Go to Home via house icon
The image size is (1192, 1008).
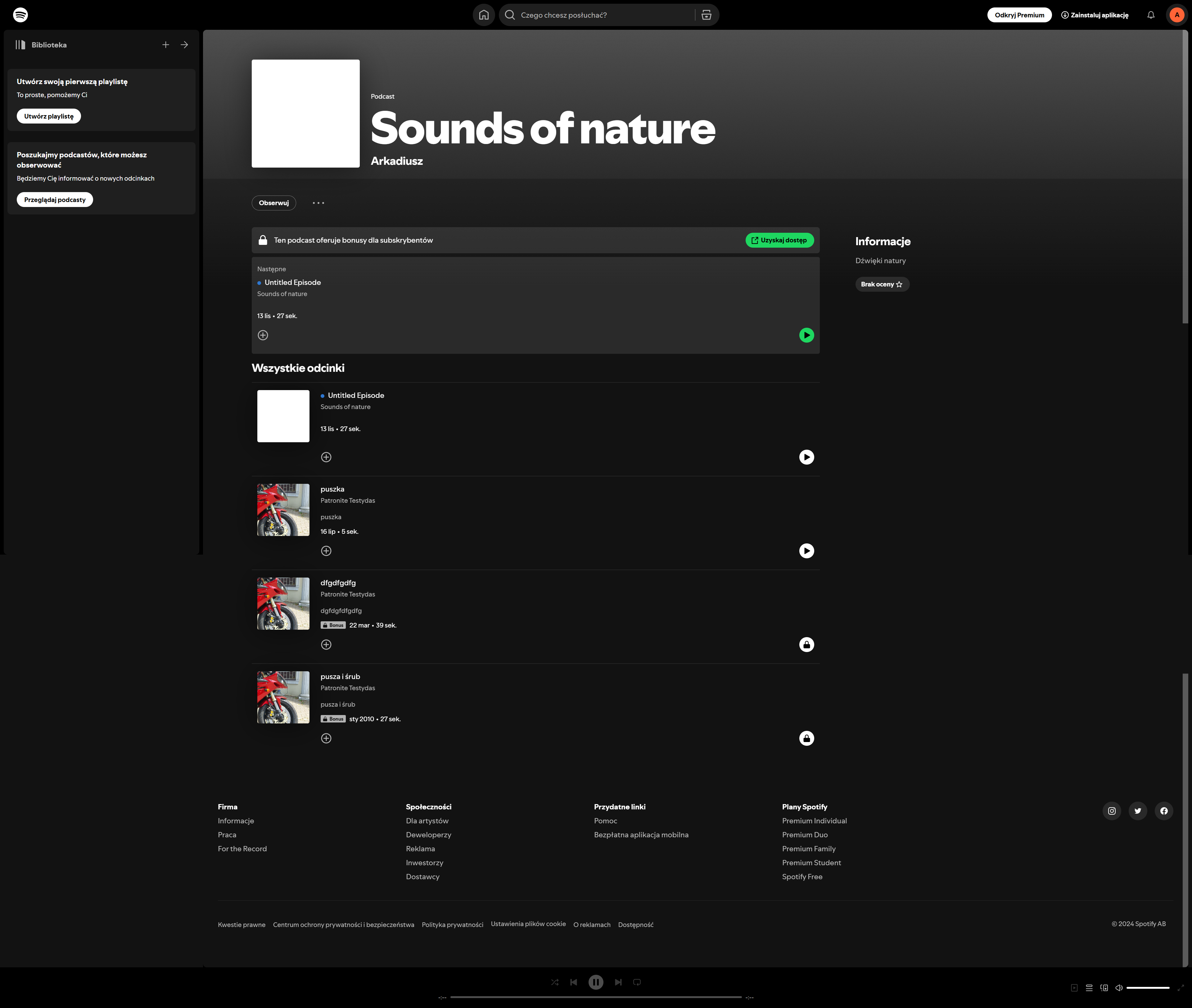click(483, 15)
